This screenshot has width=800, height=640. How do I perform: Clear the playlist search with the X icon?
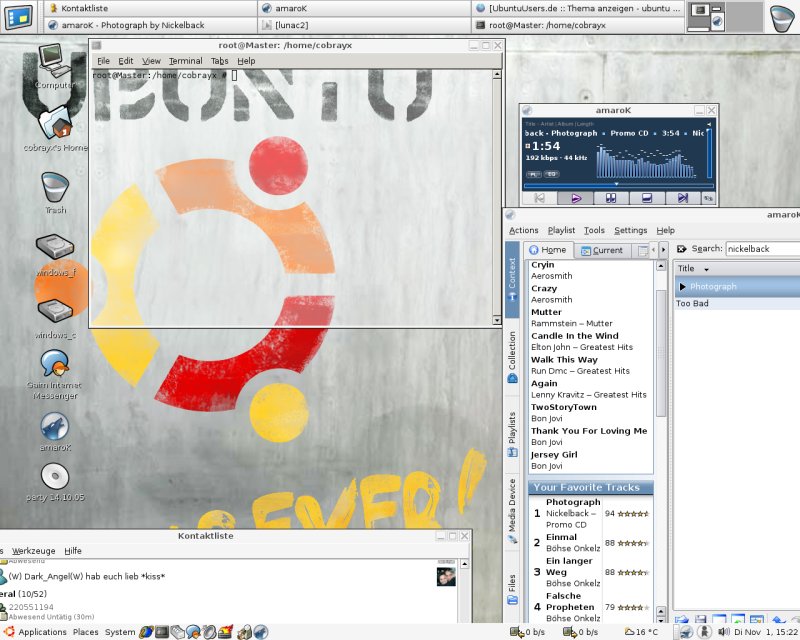pos(681,249)
